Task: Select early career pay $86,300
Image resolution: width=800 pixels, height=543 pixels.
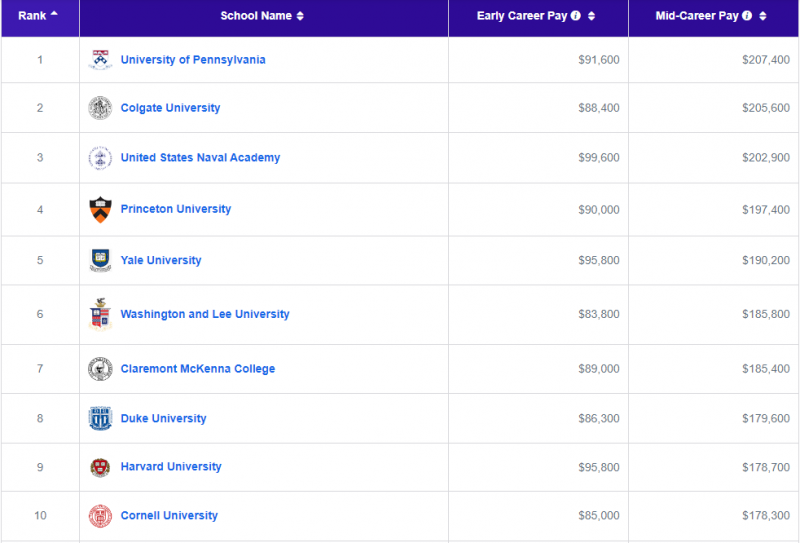Action: pos(599,418)
